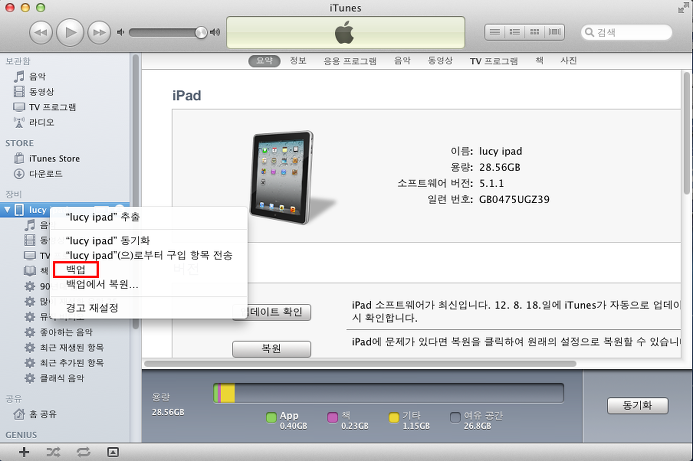This screenshot has height=461, width=693.
Task: Click the 복원 button
Action: coord(271,349)
